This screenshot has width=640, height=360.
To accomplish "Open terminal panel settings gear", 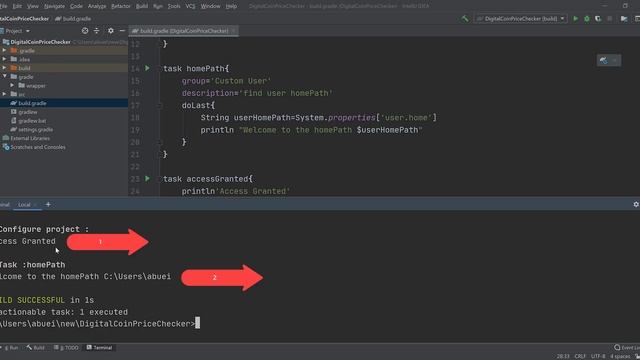I will (636, 204).
